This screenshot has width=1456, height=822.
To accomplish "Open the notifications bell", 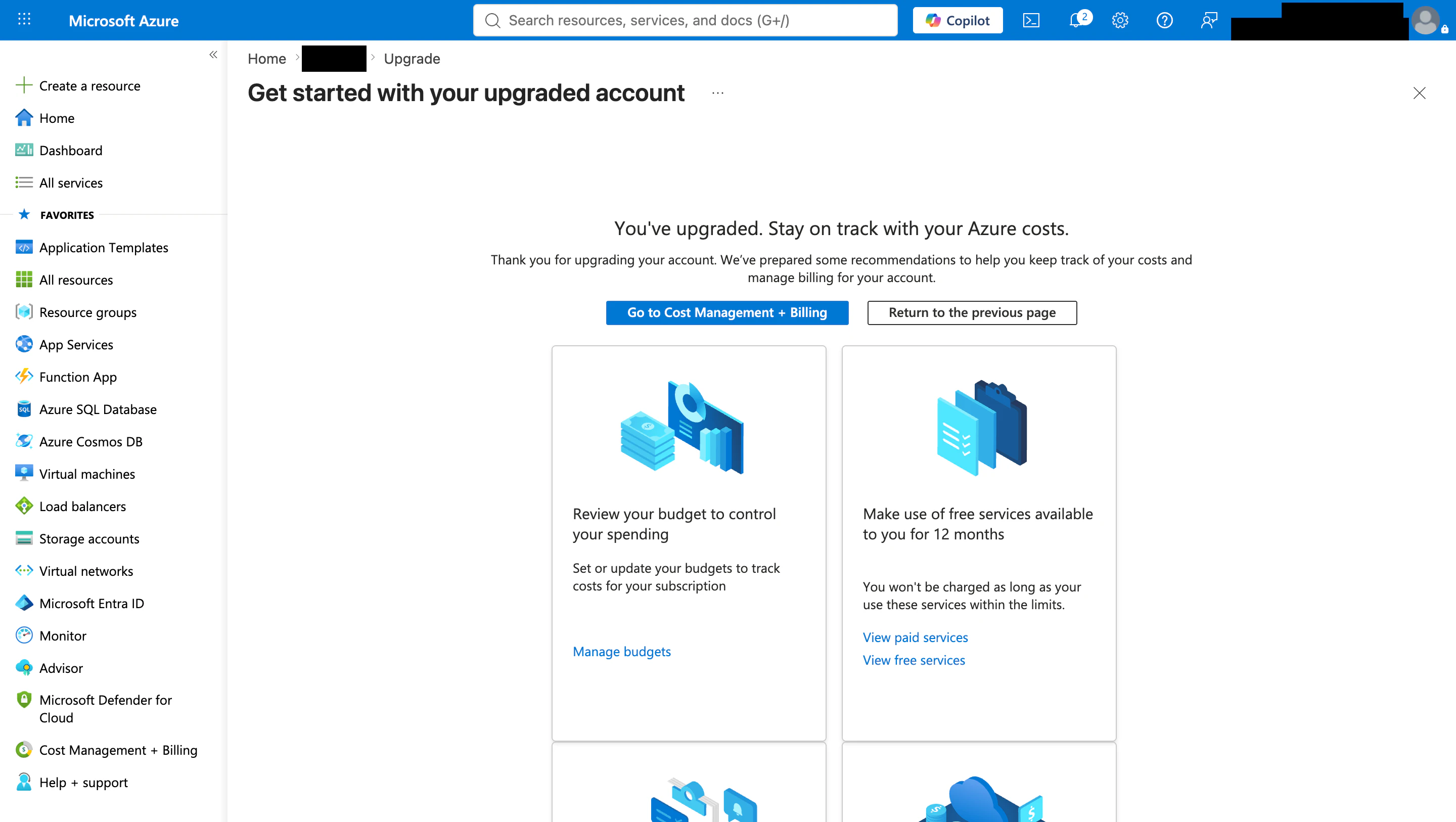I will [1076, 20].
